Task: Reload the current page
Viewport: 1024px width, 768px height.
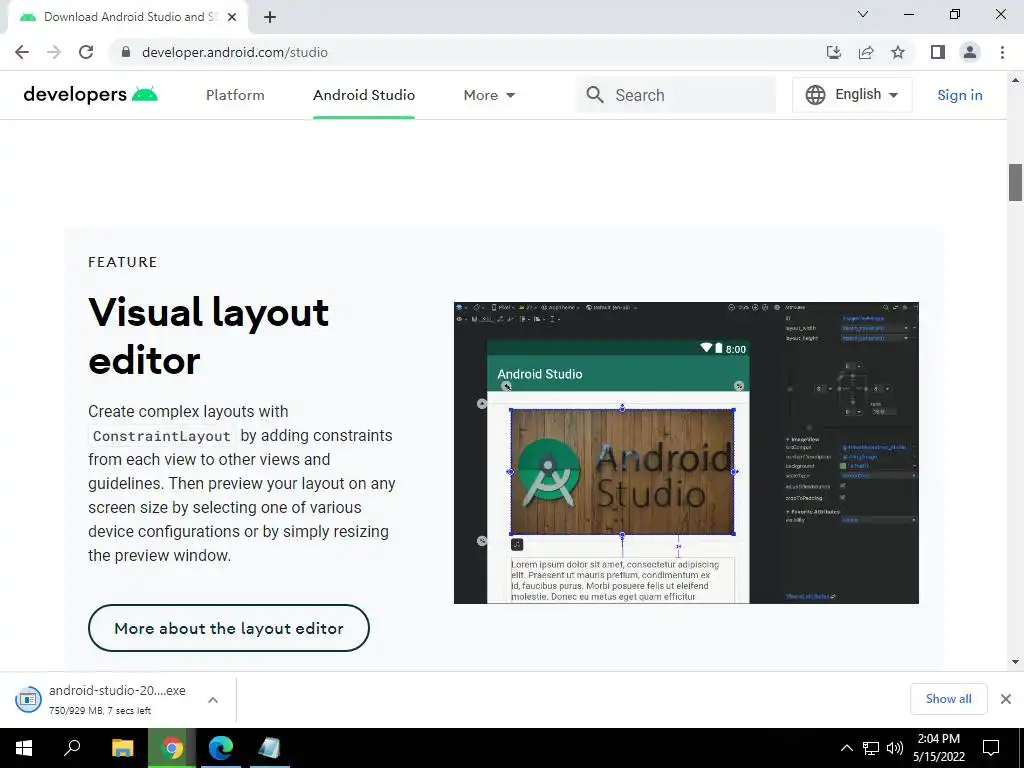Action: (86, 52)
